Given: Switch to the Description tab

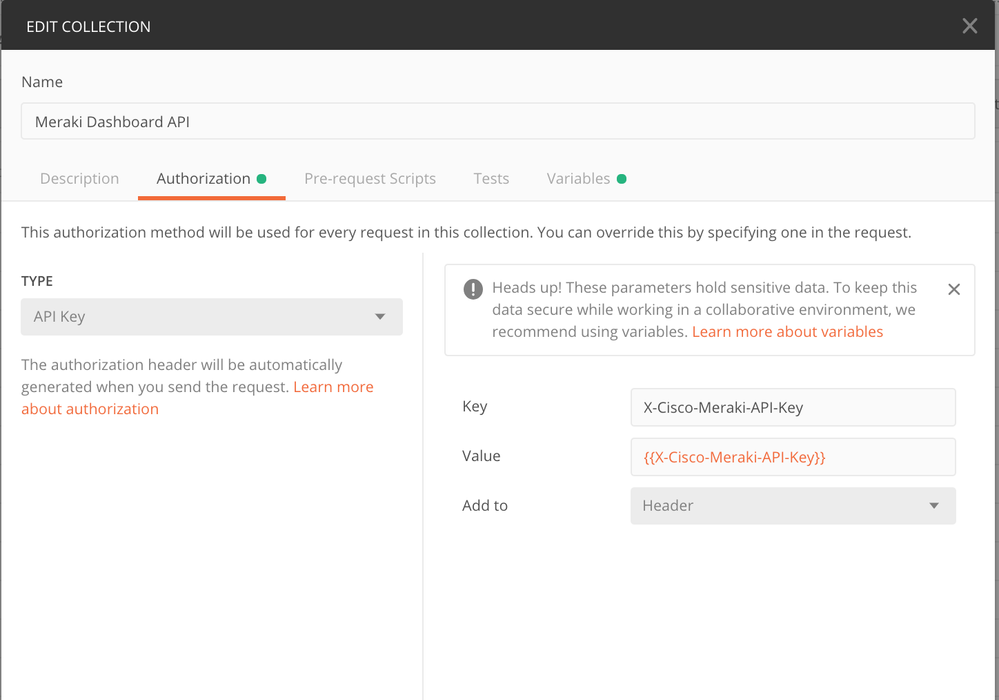Looking at the screenshot, I should point(80,178).
